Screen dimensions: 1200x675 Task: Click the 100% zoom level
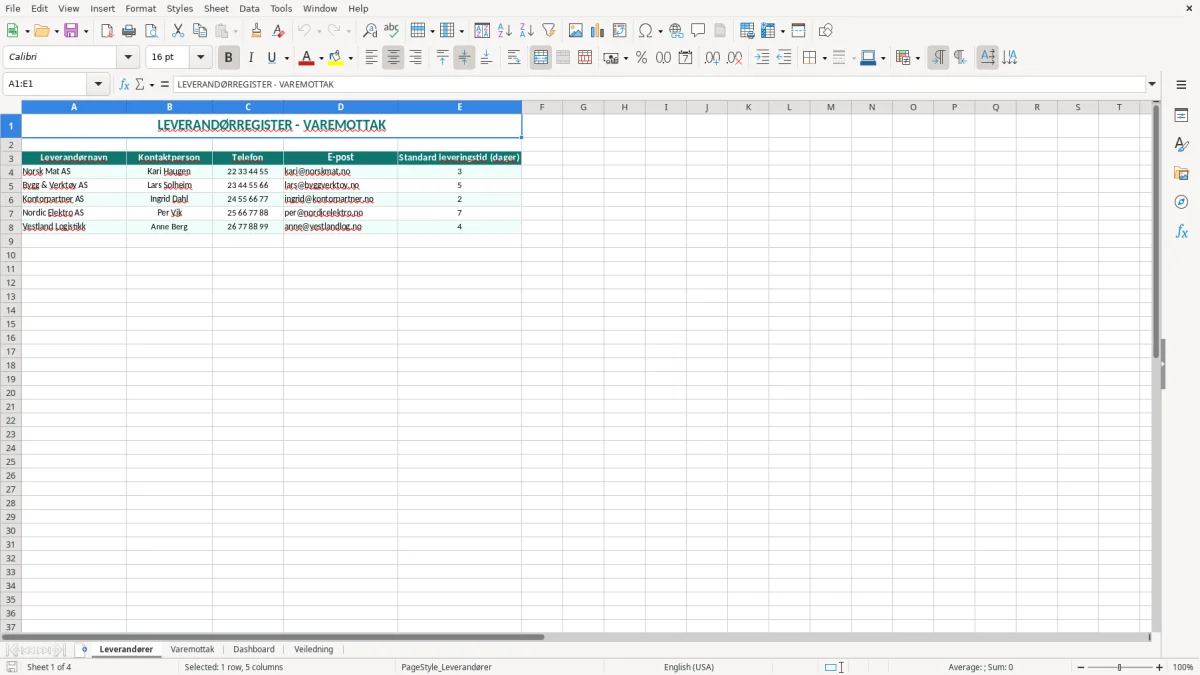(x=1183, y=667)
